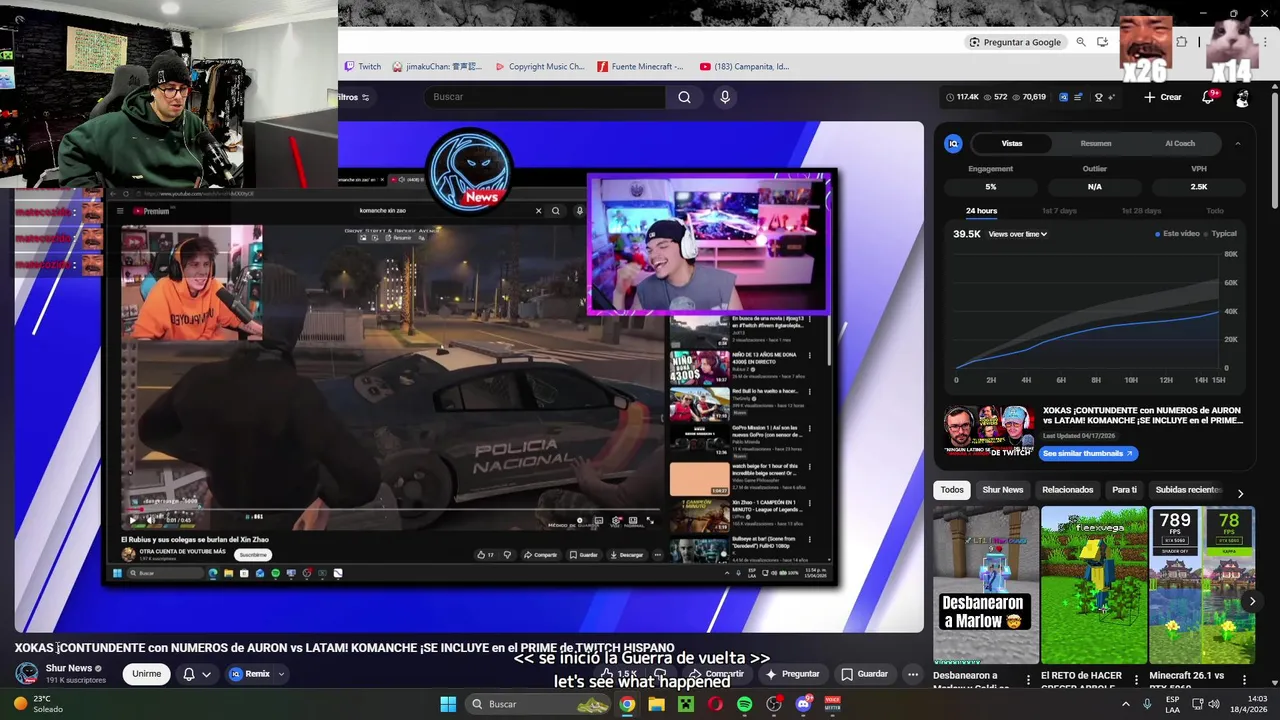
Task: Open Discord from the taskbar
Action: [x=804, y=704]
